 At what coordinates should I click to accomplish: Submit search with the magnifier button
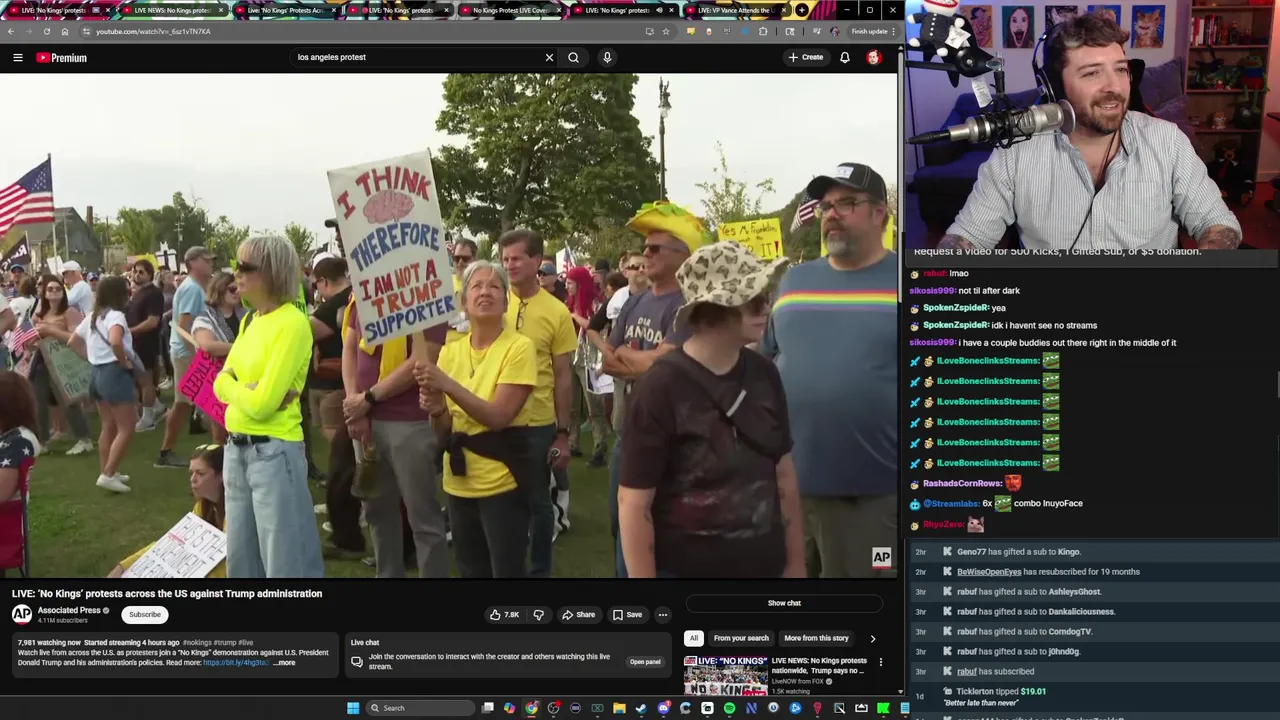pos(573,57)
